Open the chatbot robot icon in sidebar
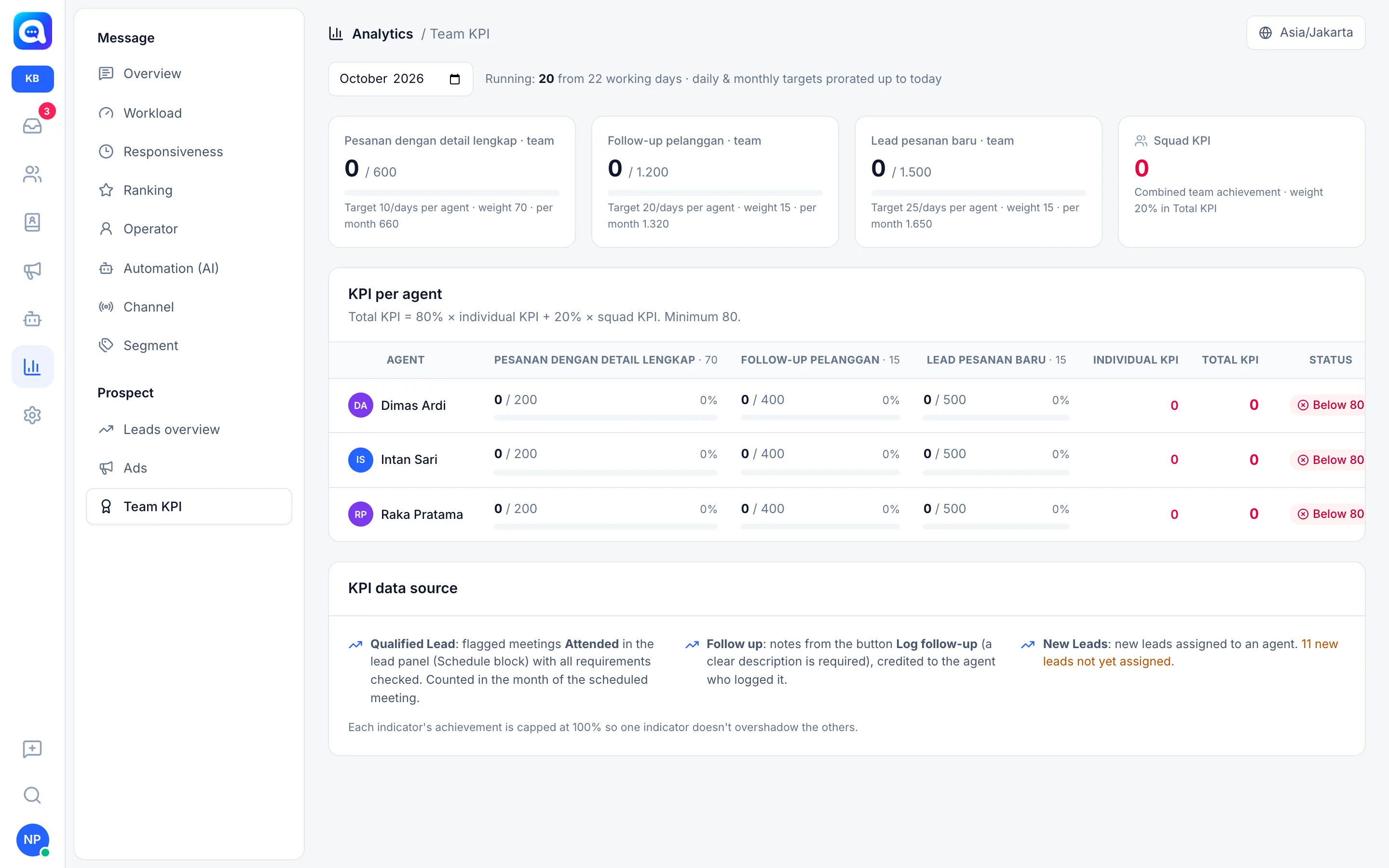The image size is (1389, 868). 33,319
